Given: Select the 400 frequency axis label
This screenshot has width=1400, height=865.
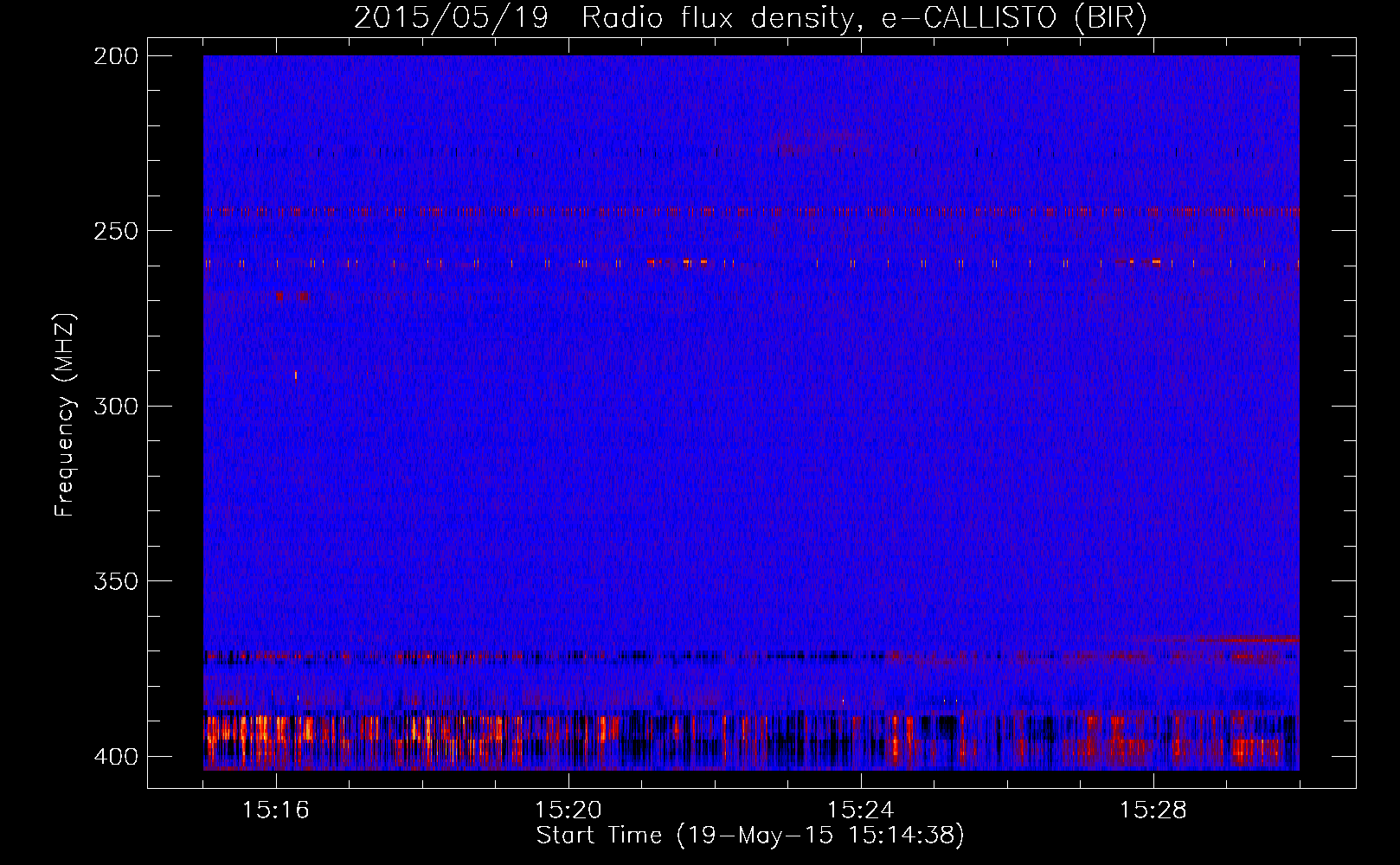Looking at the screenshot, I should (115, 756).
